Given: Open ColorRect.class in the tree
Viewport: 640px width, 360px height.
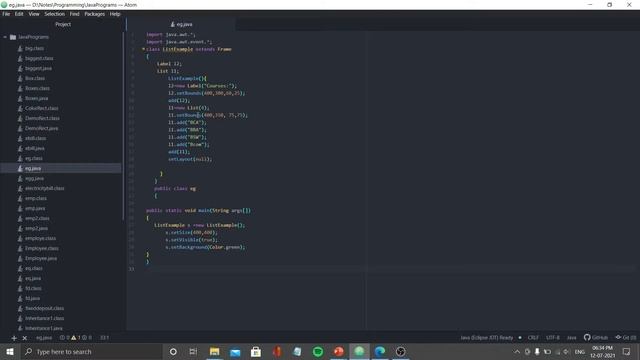Looking at the screenshot, I should [x=41, y=109].
